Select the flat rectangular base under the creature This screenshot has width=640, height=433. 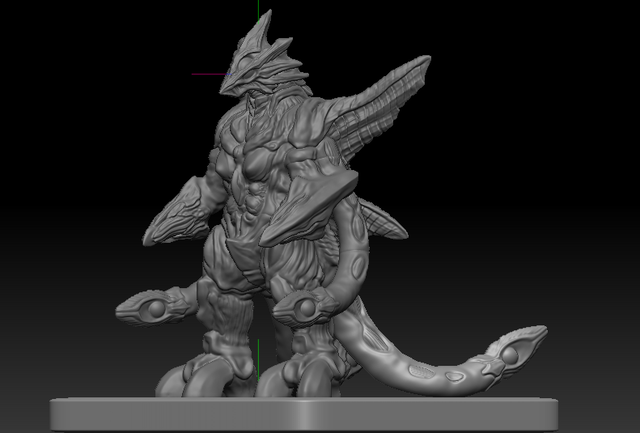[x=304, y=414]
